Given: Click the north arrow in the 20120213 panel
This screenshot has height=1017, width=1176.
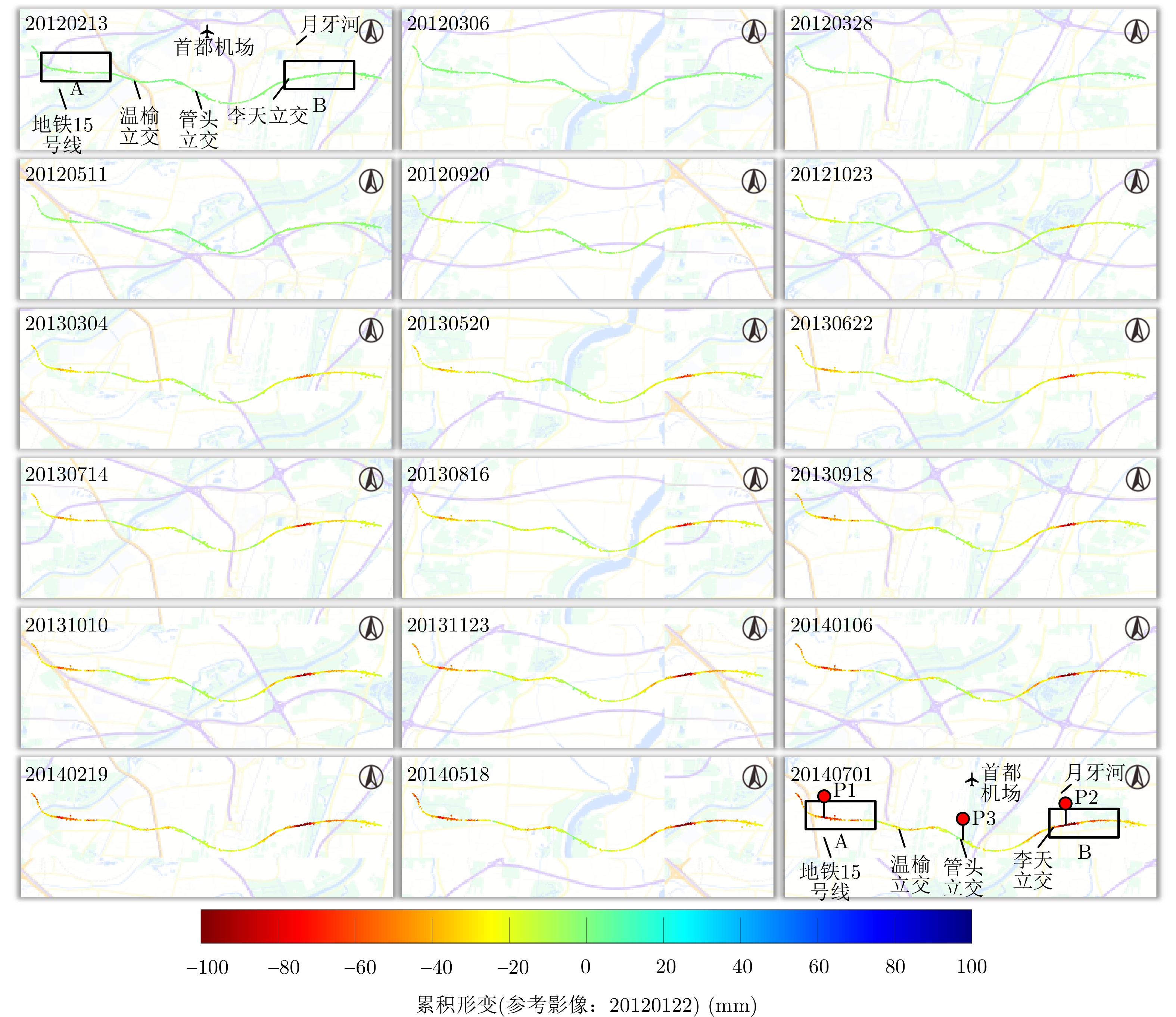Looking at the screenshot, I should [x=371, y=31].
